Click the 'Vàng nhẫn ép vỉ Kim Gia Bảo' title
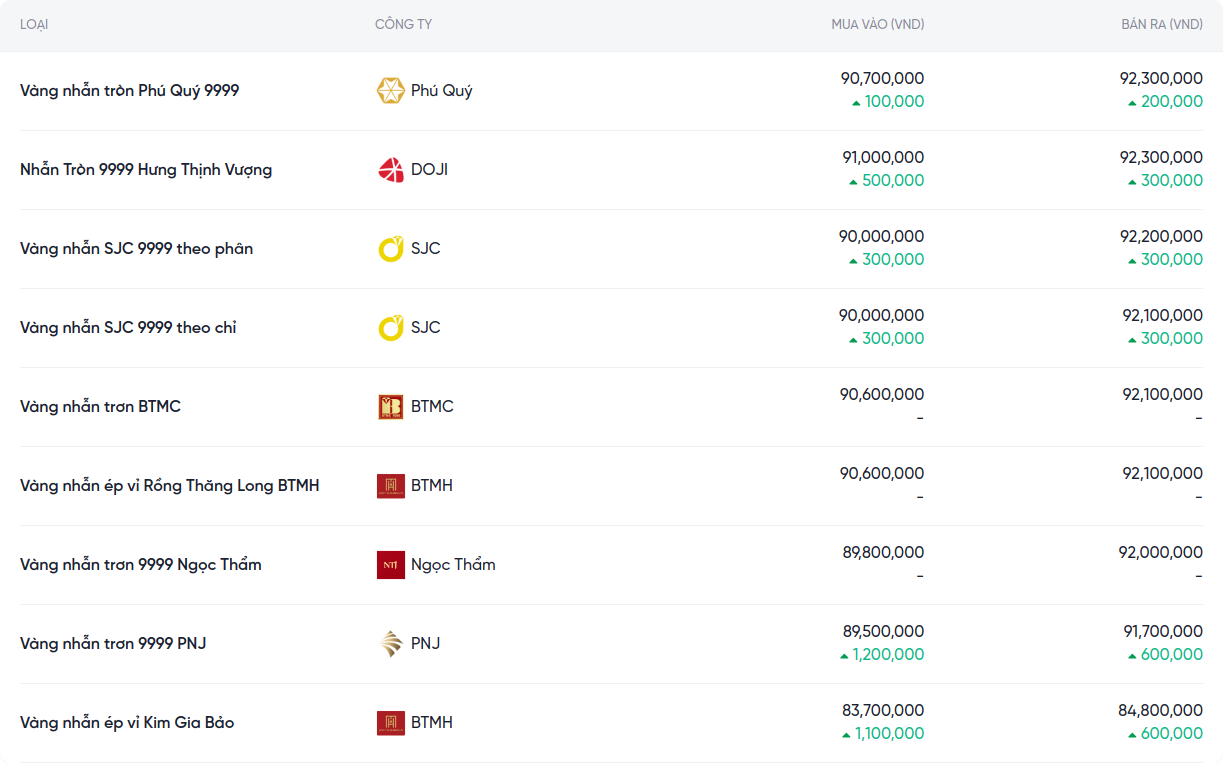Image resolution: width=1223 pixels, height=763 pixels. (x=127, y=723)
